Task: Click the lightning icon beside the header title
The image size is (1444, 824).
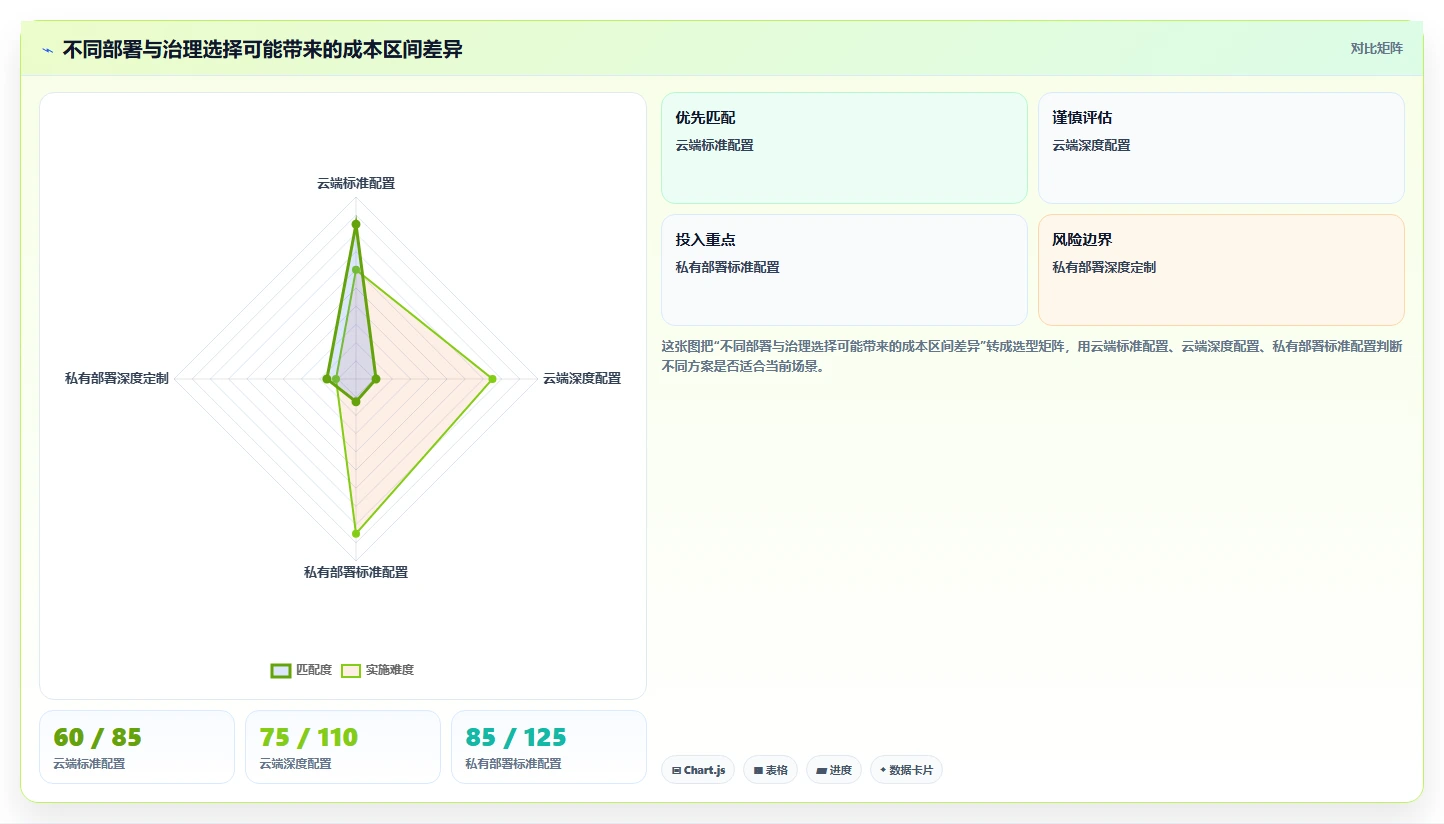Action: 48,50
